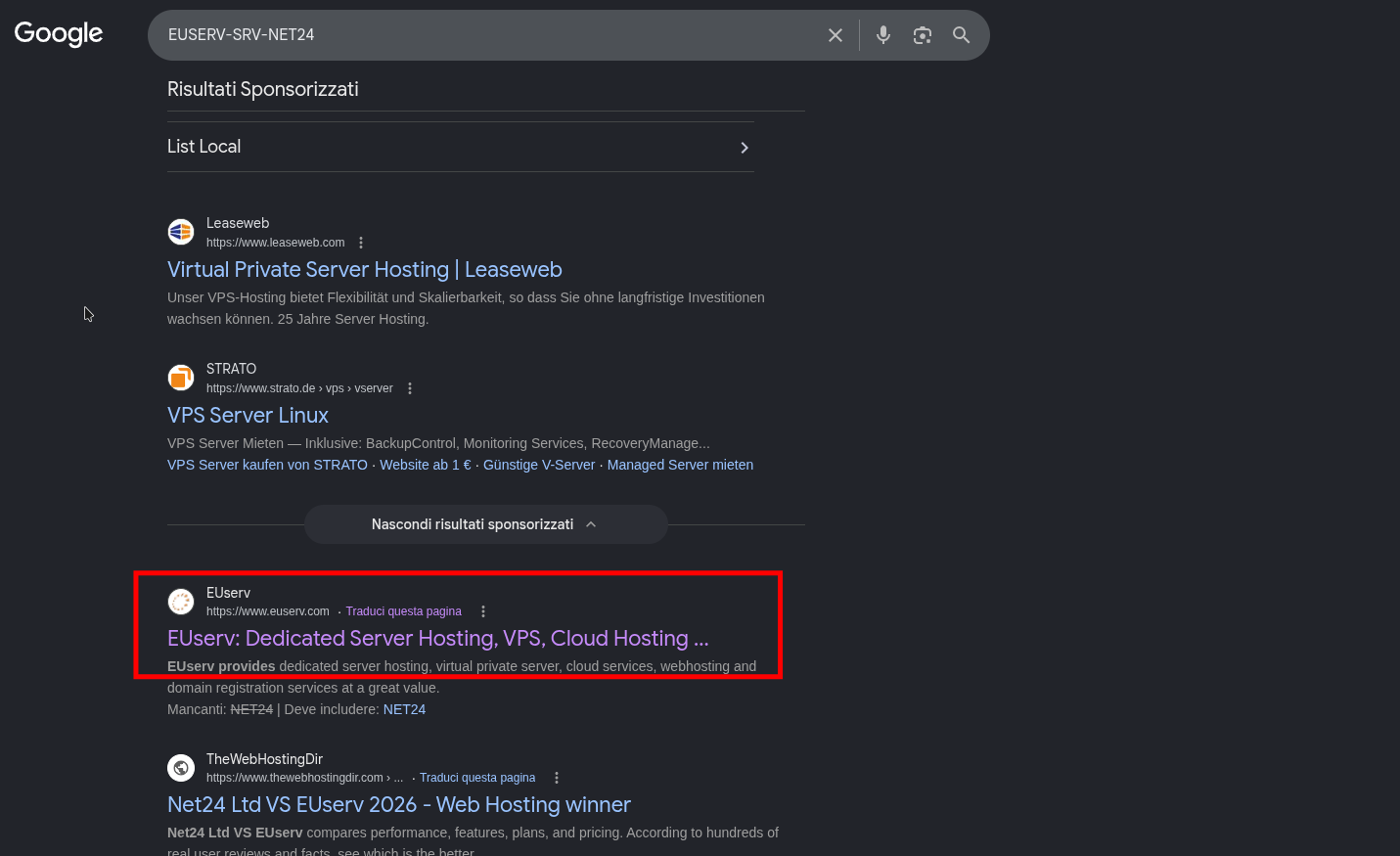Click Traduci questa pagina for TheWebHostingDir result

[x=477, y=778]
